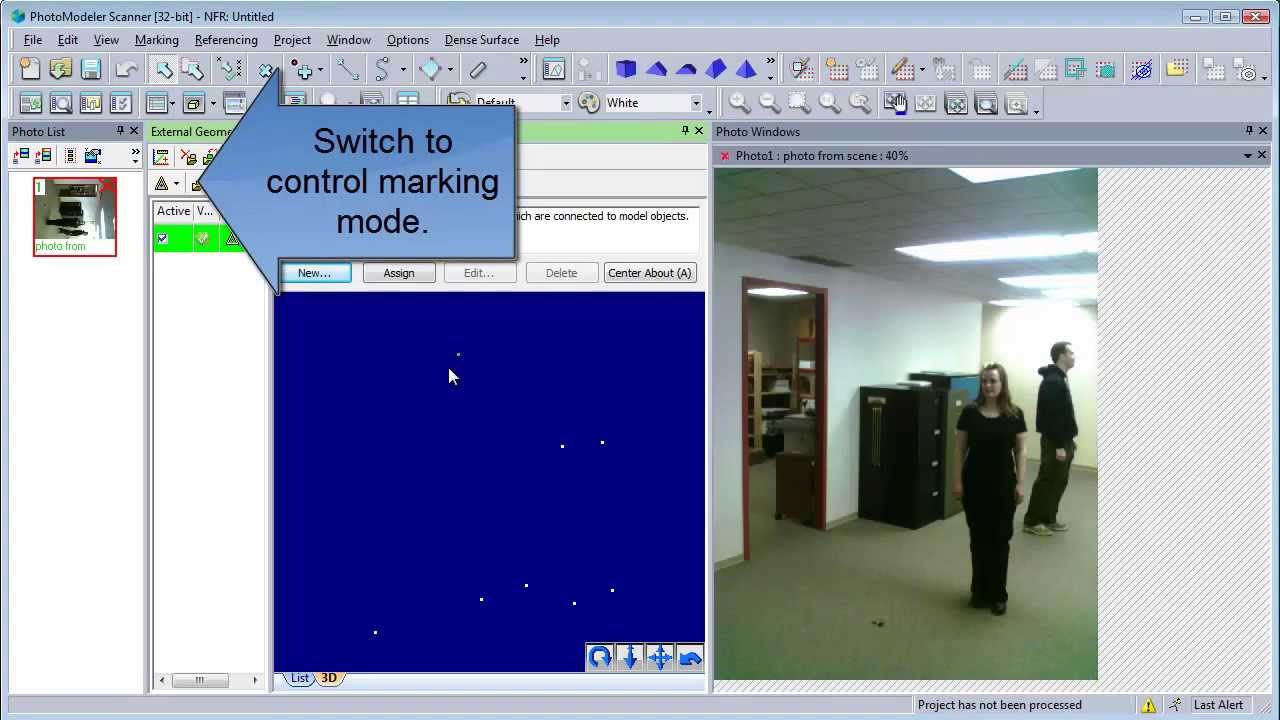Viewport: 1280px width, 720px height.
Task: Switch to the 3D tab
Action: [328, 678]
